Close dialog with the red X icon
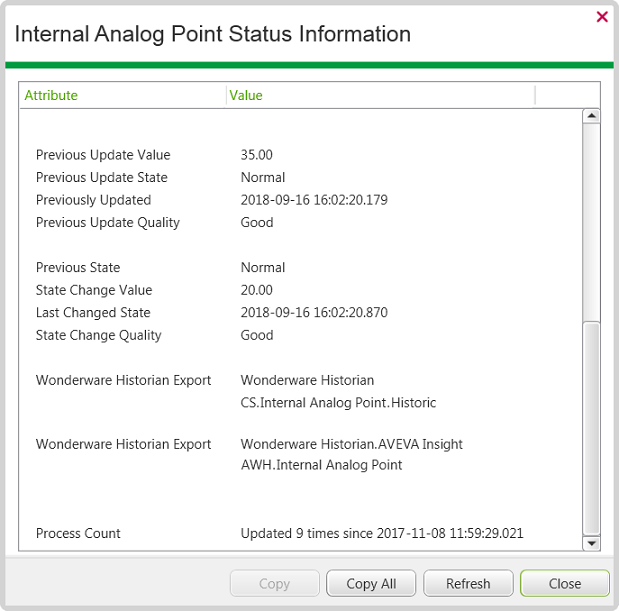Image resolution: width=619 pixels, height=611 pixels. pyautogui.click(x=602, y=17)
